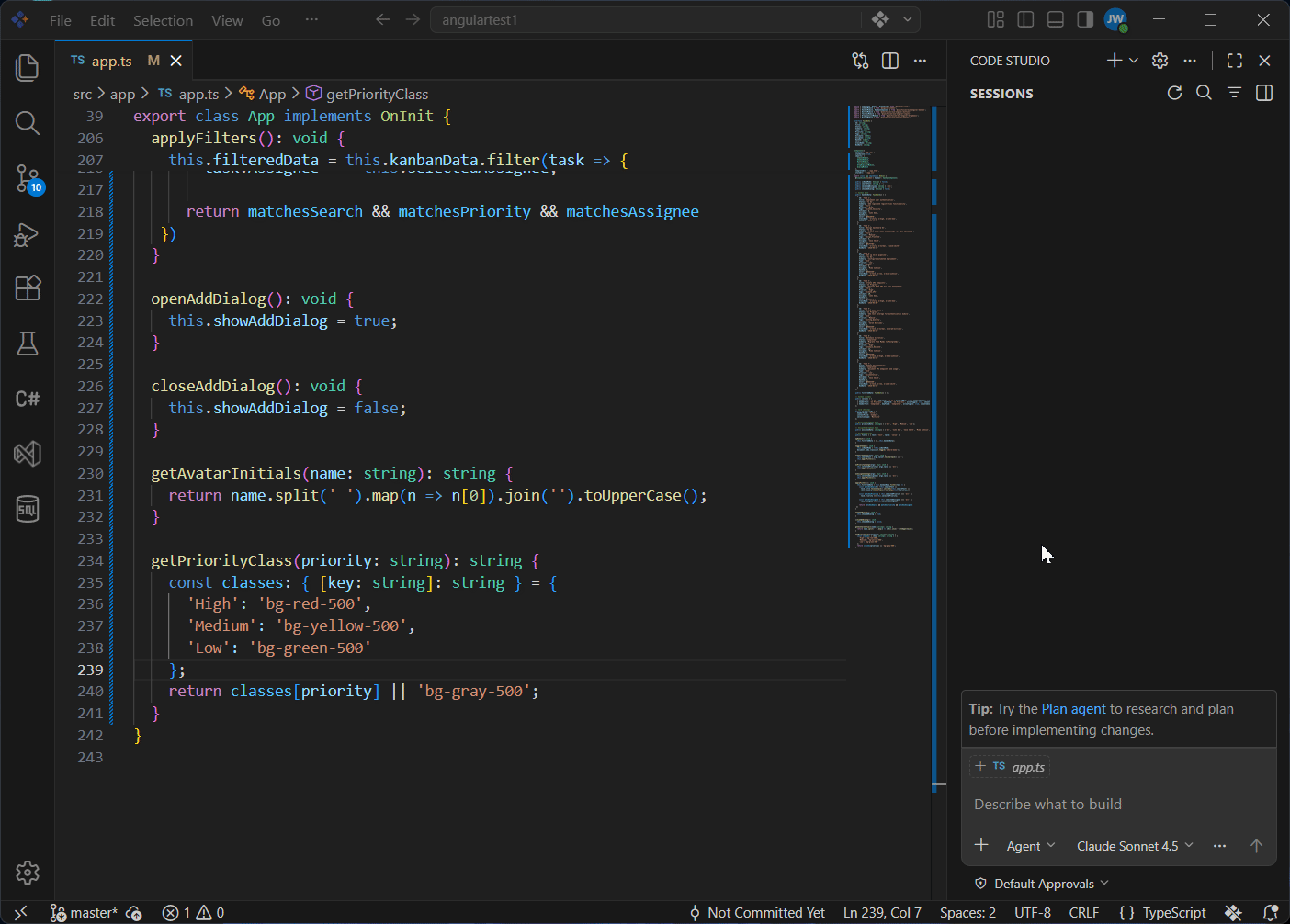This screenshot has height=924, width=1290.
Task: Toggle the bottom panel layout button
Action: click(1056, 19)
